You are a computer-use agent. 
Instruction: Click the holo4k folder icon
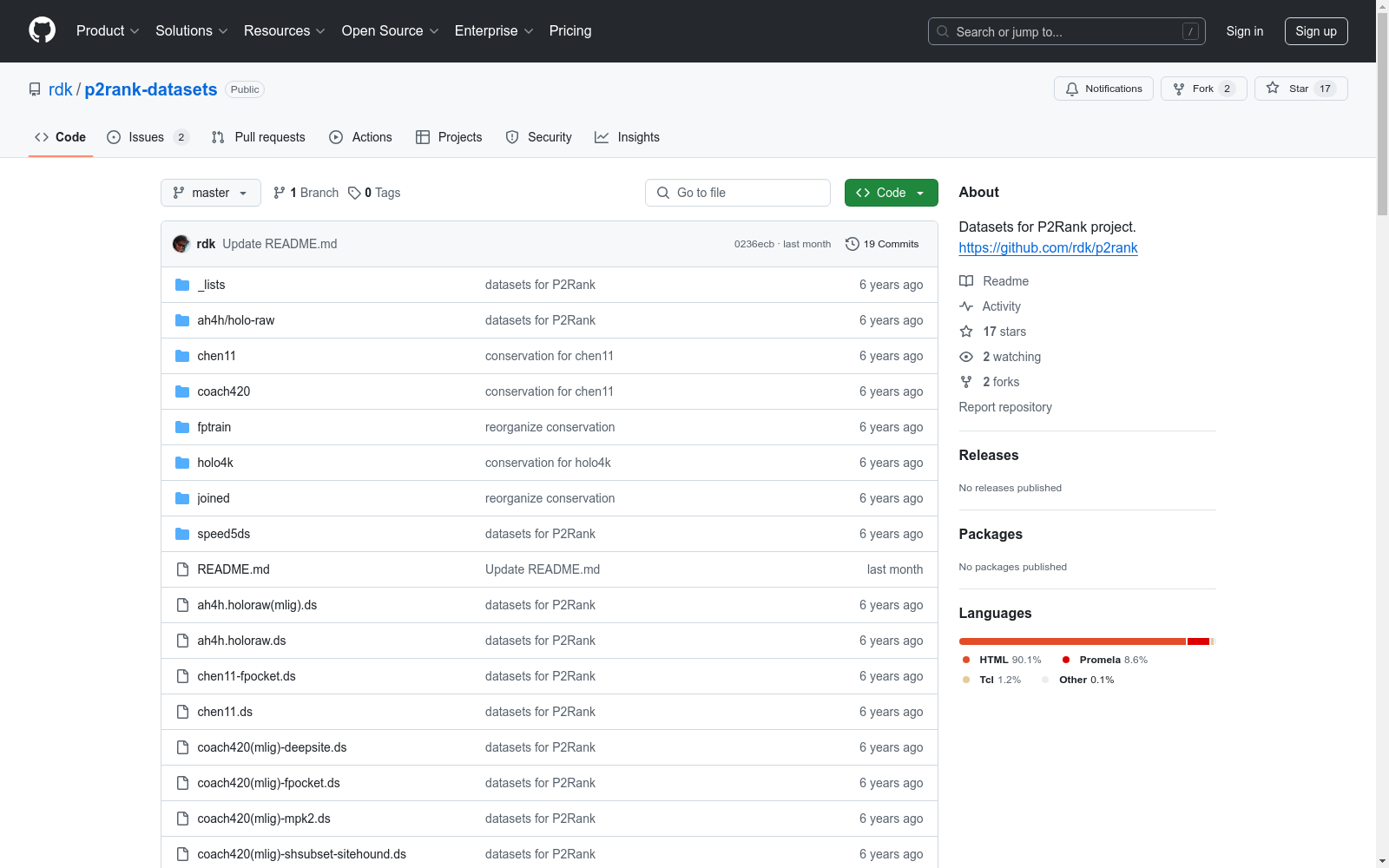tap(182, 463)
